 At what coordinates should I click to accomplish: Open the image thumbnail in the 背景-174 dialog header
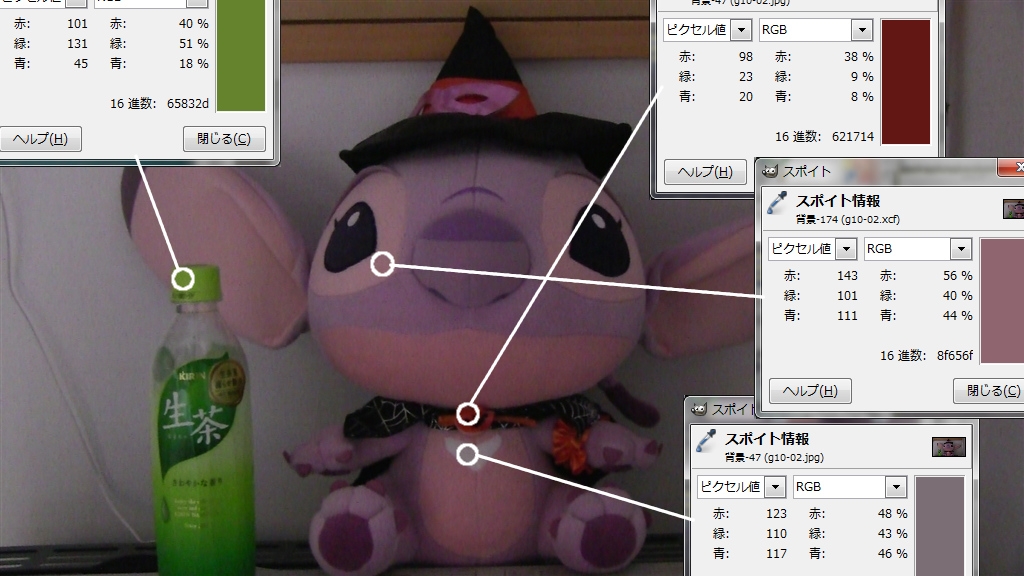click(1013, 209)
